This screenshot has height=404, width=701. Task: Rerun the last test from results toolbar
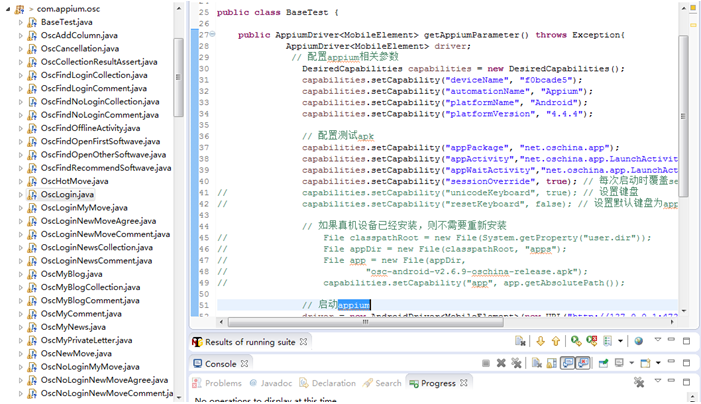pyautogui.click(x=576, y=341)
